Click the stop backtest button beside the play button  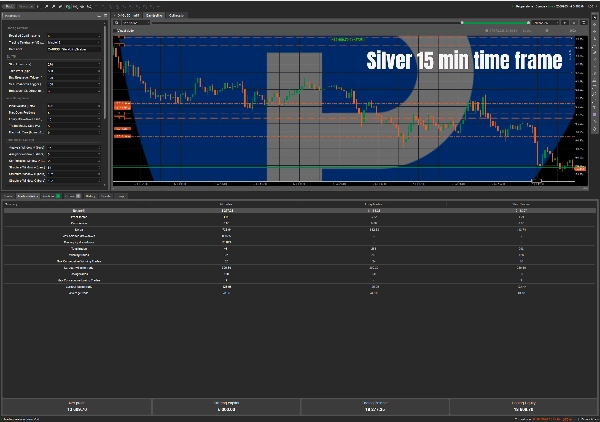tap(574, 23)
